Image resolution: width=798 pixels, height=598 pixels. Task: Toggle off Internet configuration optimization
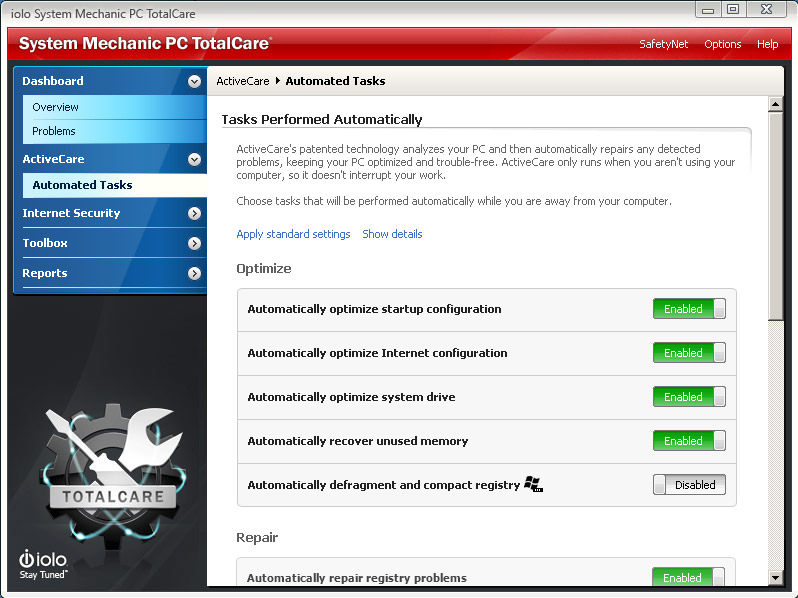689,353
